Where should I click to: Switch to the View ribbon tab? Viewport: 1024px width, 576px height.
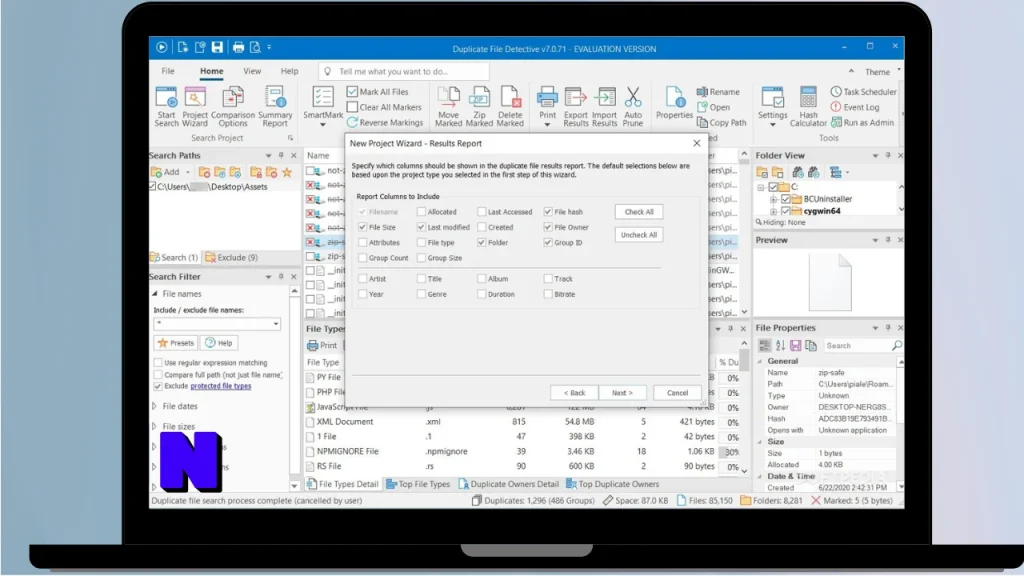(x=252, y=71)
